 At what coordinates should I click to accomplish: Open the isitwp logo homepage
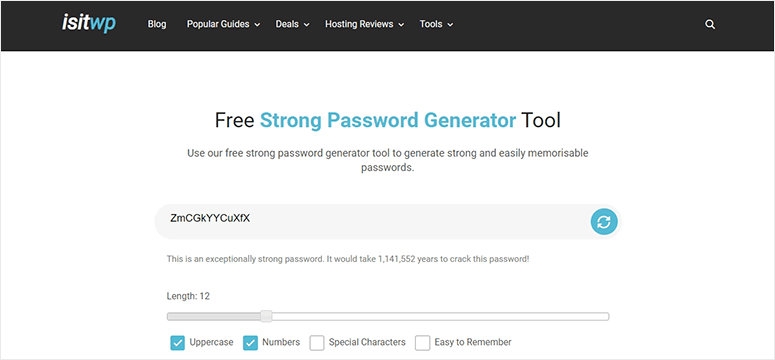[x=89, y=23]
